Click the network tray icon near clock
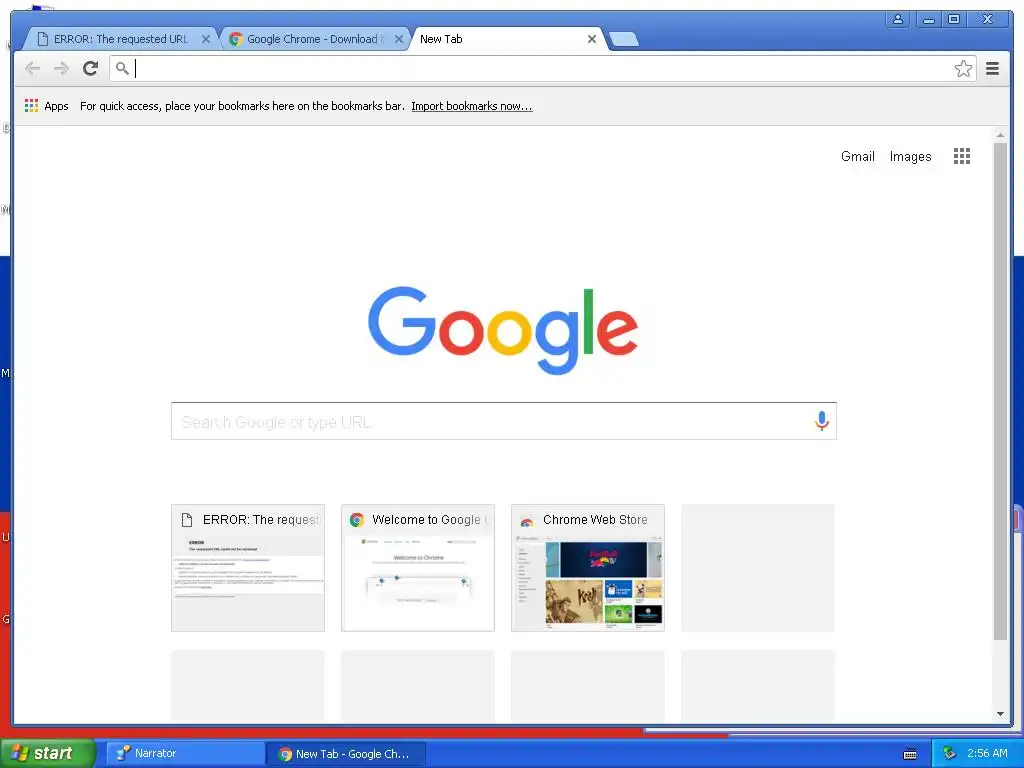 pyautogui.click(x=949, y=754)
